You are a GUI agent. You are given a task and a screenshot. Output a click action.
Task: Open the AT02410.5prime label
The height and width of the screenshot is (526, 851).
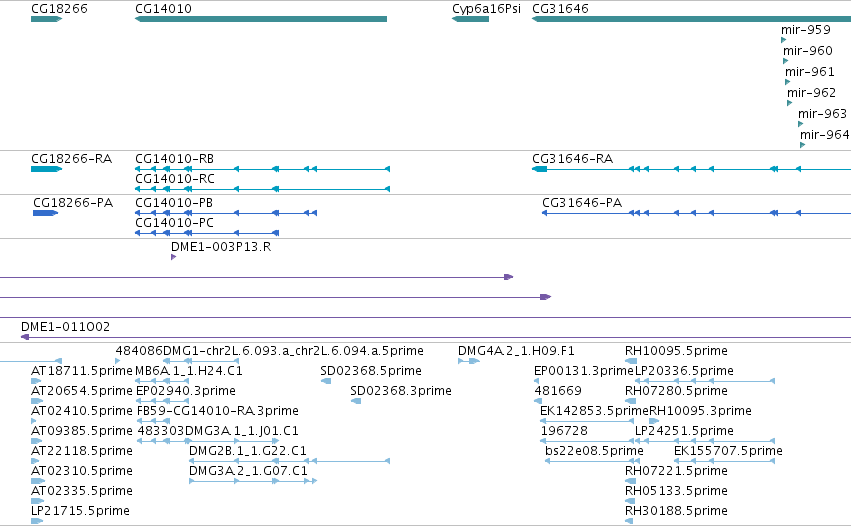coord(82,411)
